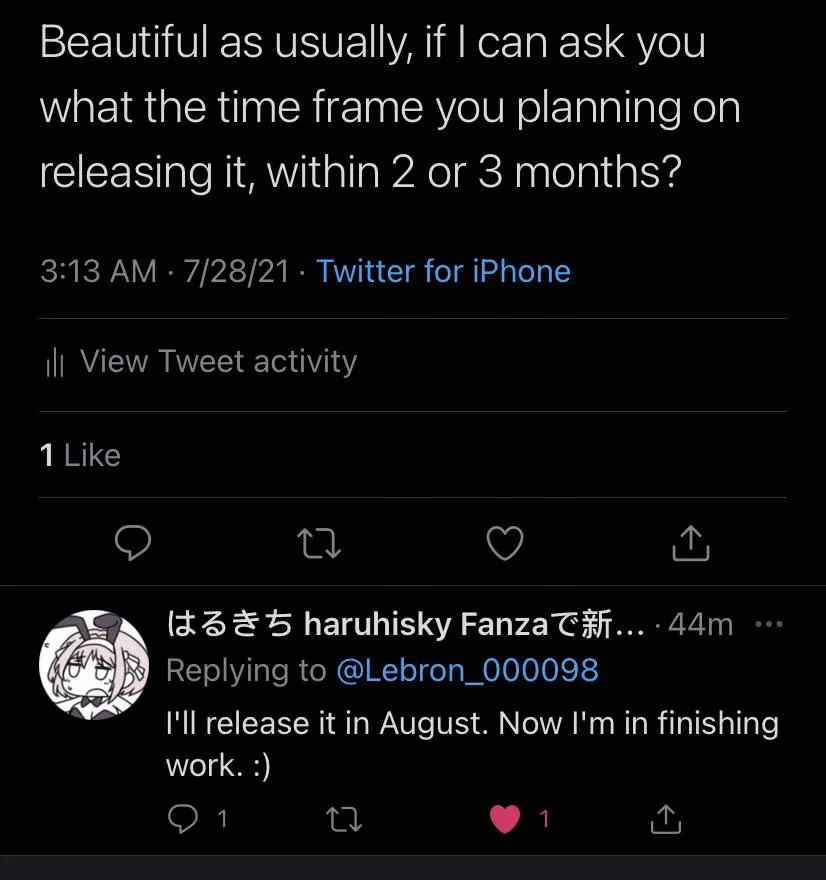This screenshot has height=880, width=826.
Task: Open haruhisky's profile avatar
Action: (x=93, y=664)
